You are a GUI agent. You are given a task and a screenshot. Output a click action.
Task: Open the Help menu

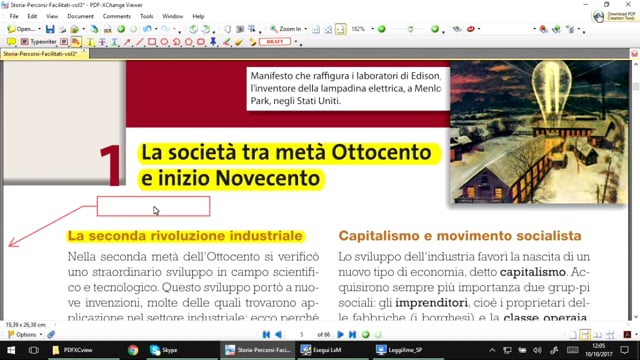pyautogui.click(x=198, y=16)
